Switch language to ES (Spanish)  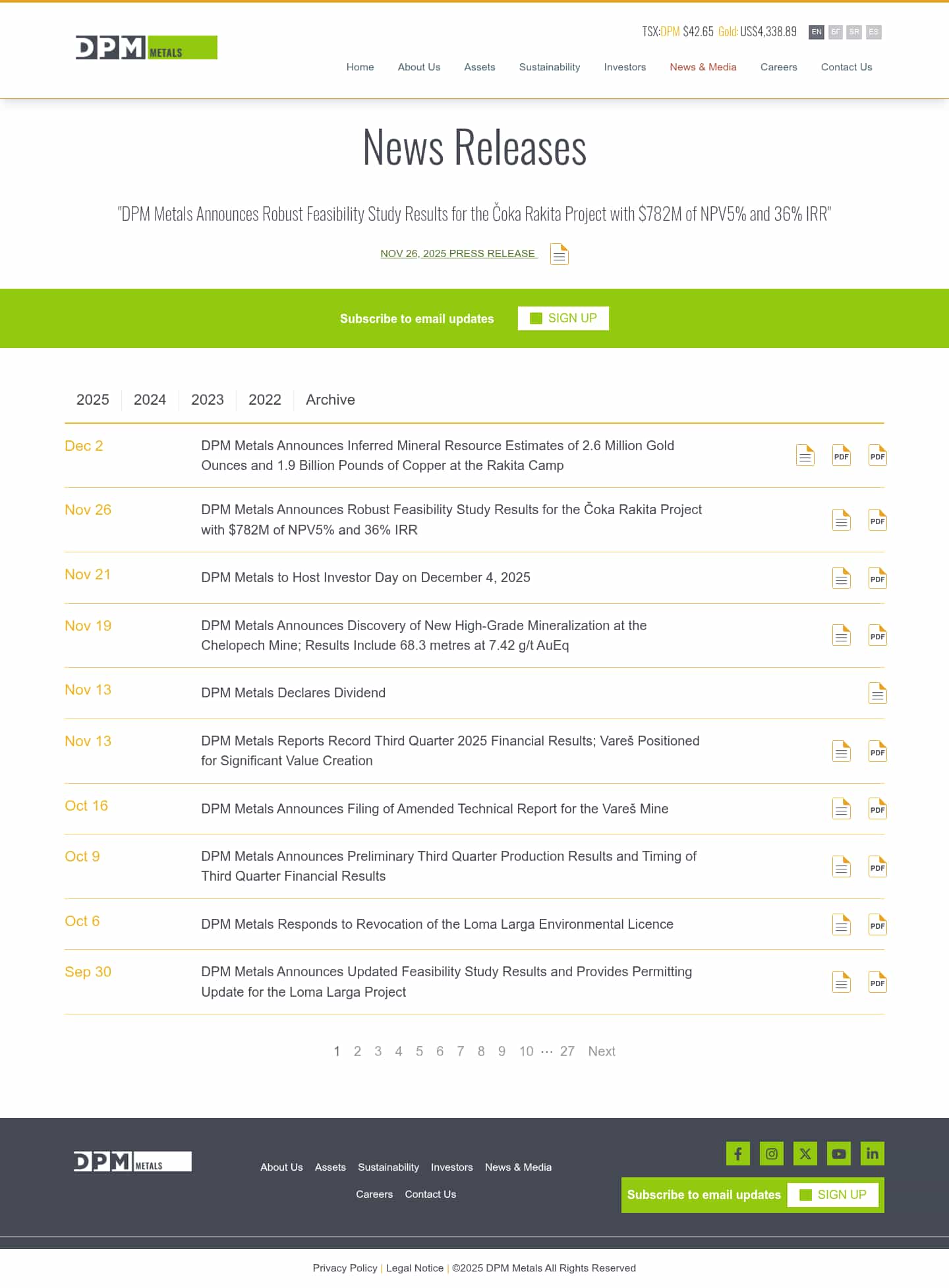(x=874, y=32)
